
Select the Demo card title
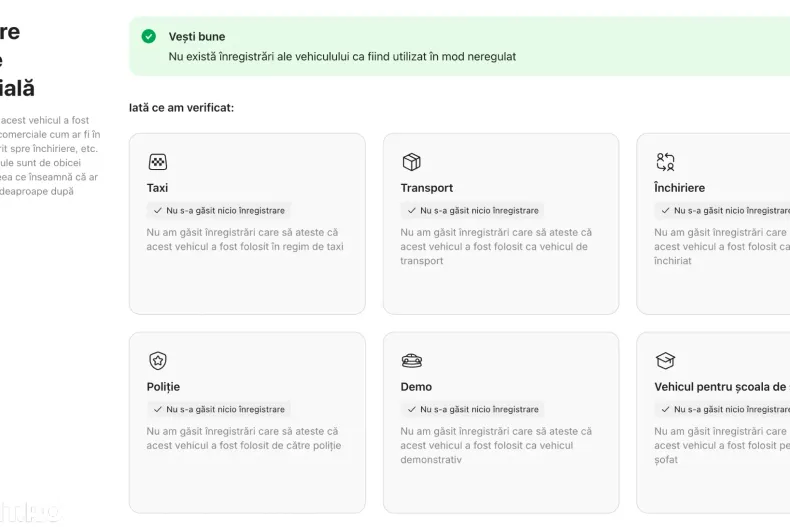pos(417,387)
